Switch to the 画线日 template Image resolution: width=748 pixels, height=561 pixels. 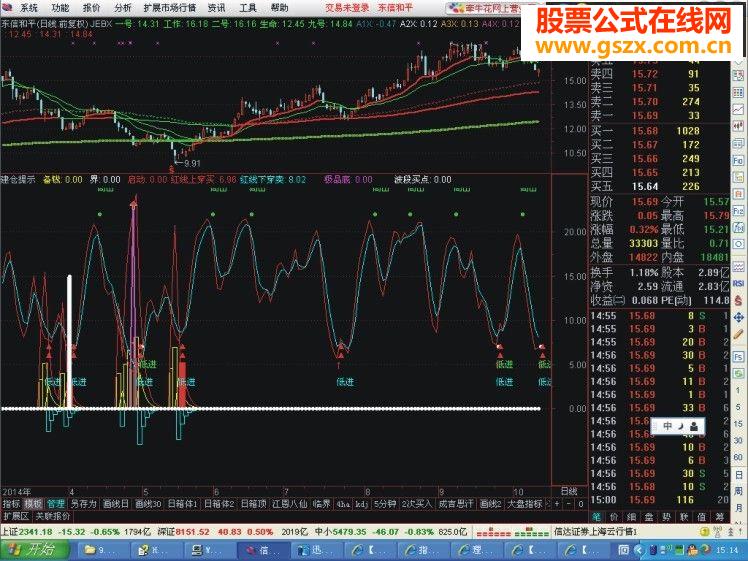pos(115,504)
